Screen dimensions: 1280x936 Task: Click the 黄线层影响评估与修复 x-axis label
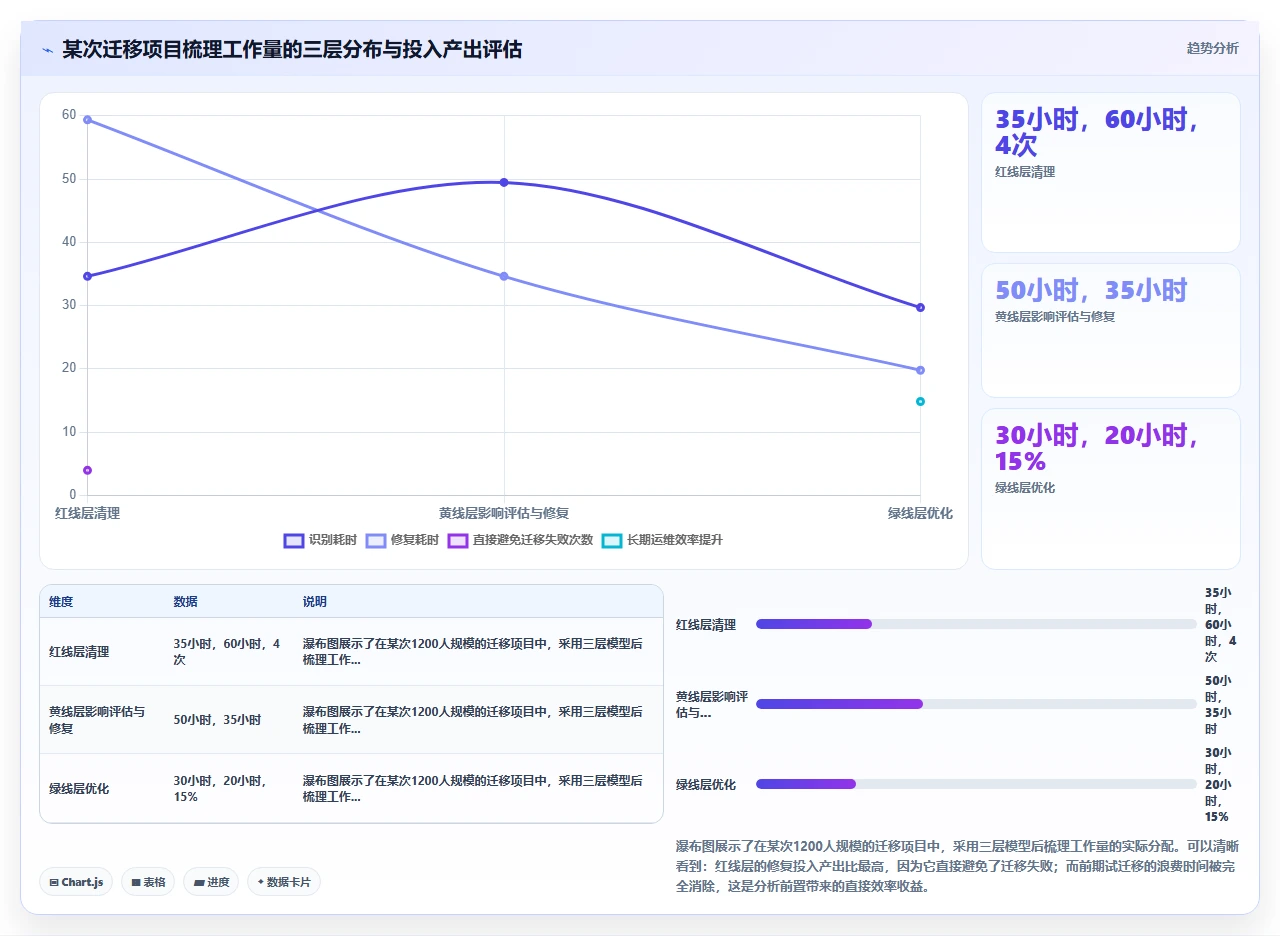[x=504, y=513]
